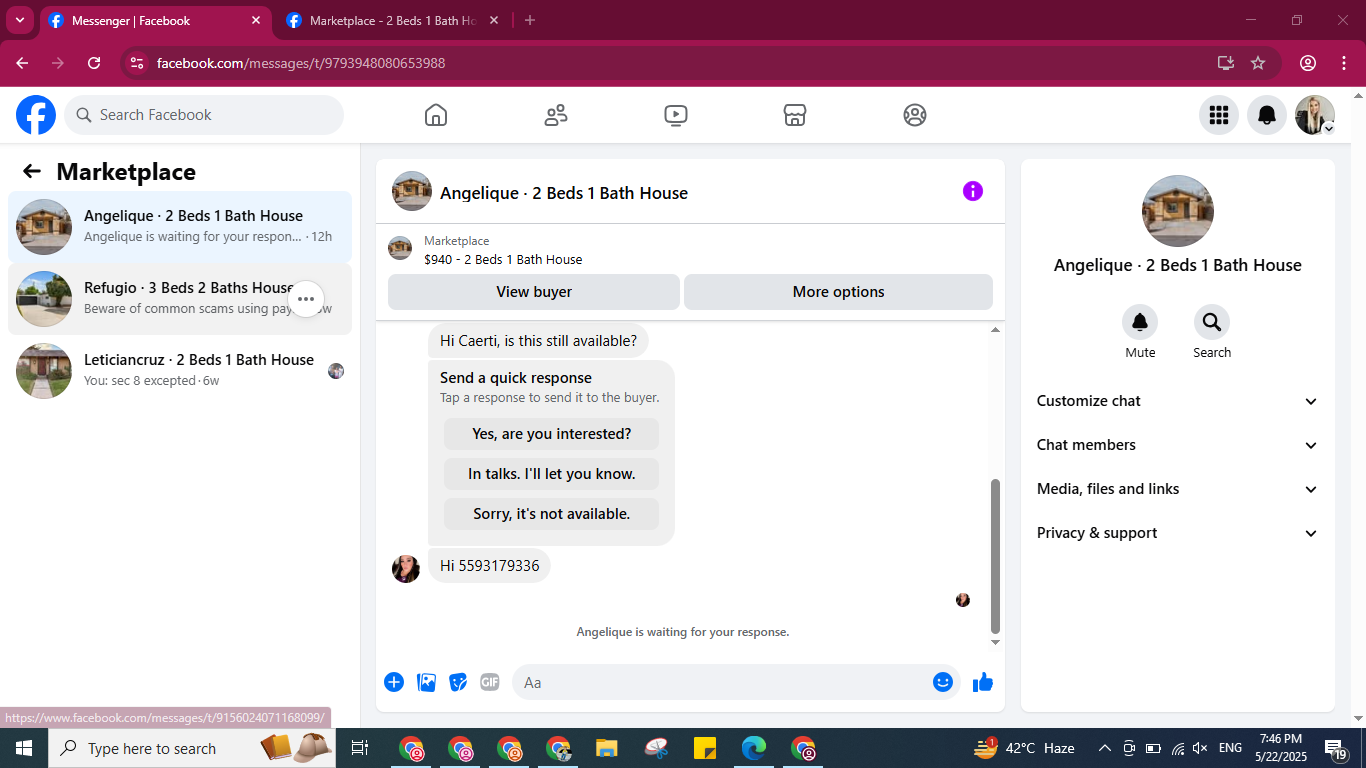This screenshot has width=1366, height=768.
Task: Send quick reply 'Yes, are you interested?'
Action: click(x=552, y=434)
